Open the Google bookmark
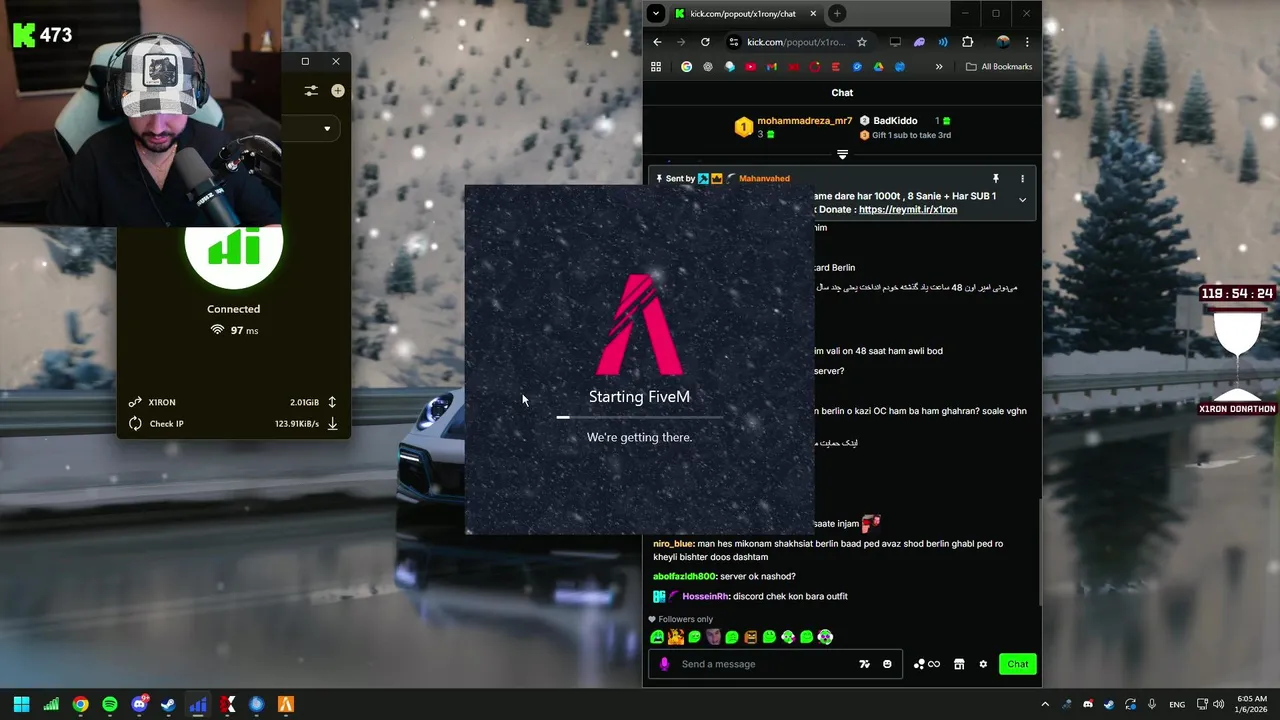1280x720 pixels. tap(686, 67)
